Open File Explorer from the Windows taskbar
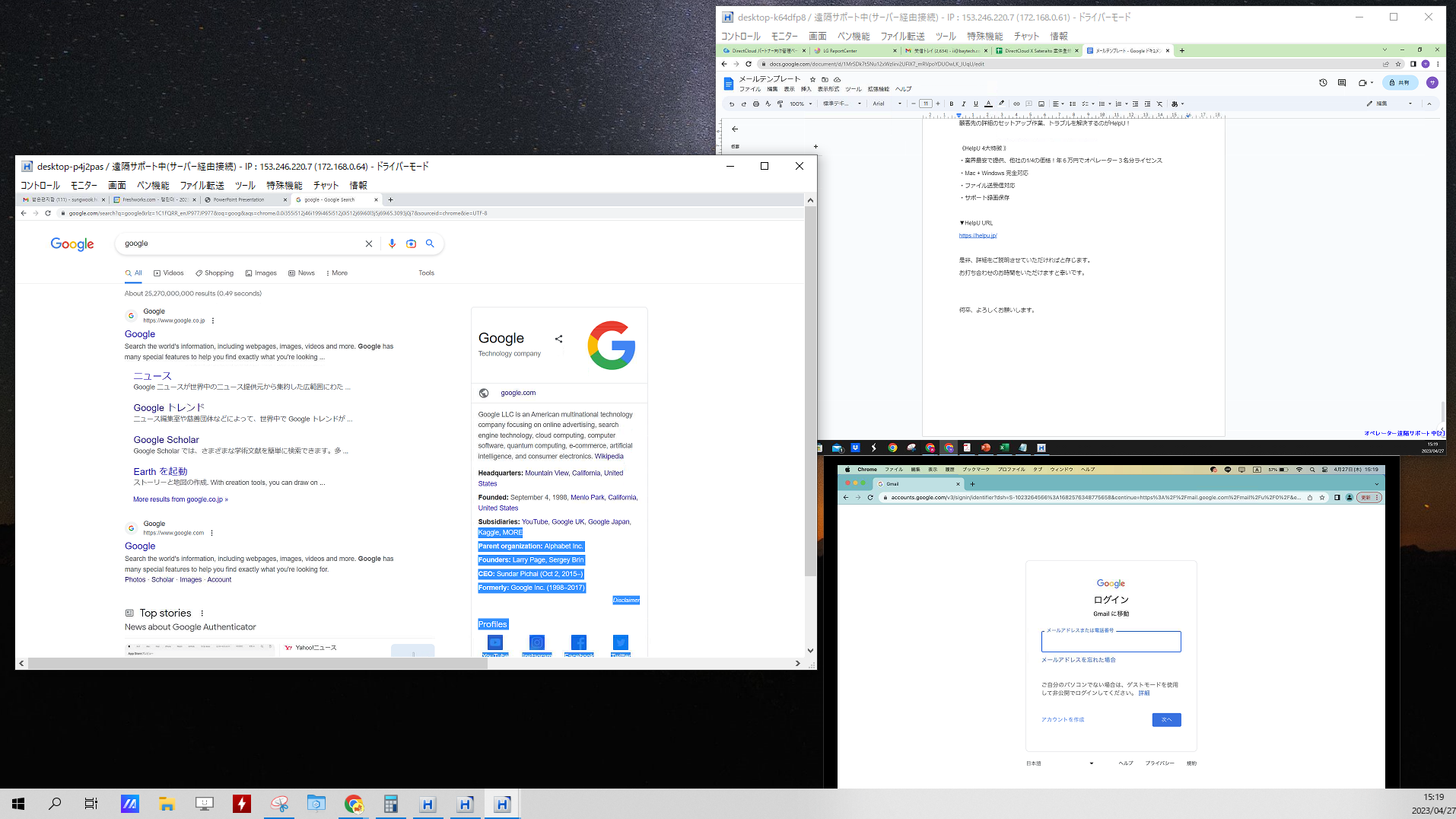1456x819 pixels. (167, 804)
